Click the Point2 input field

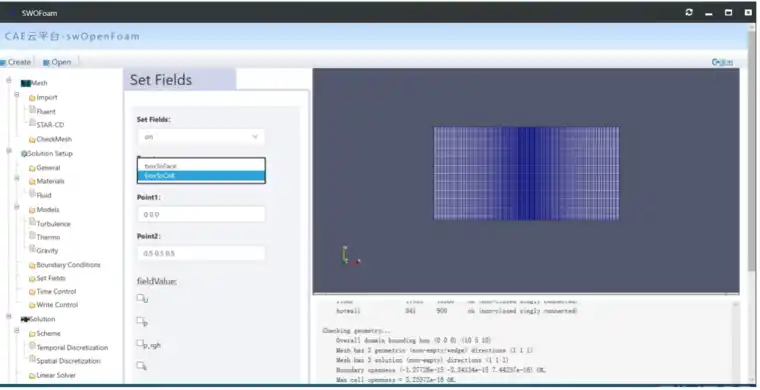[x=201, y=253]
